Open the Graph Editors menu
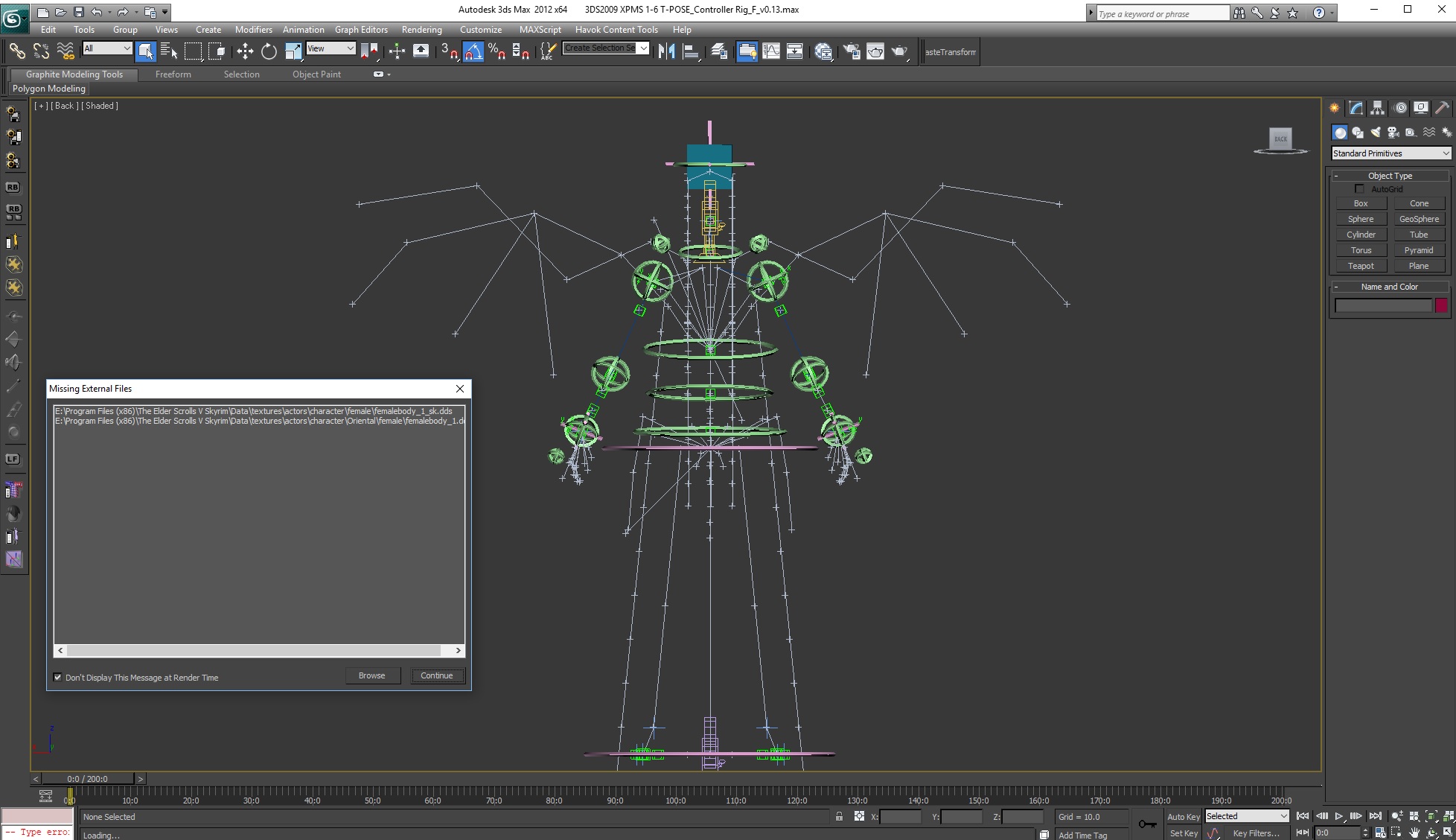Screen dimensions: 1456x840 [361, 30]
